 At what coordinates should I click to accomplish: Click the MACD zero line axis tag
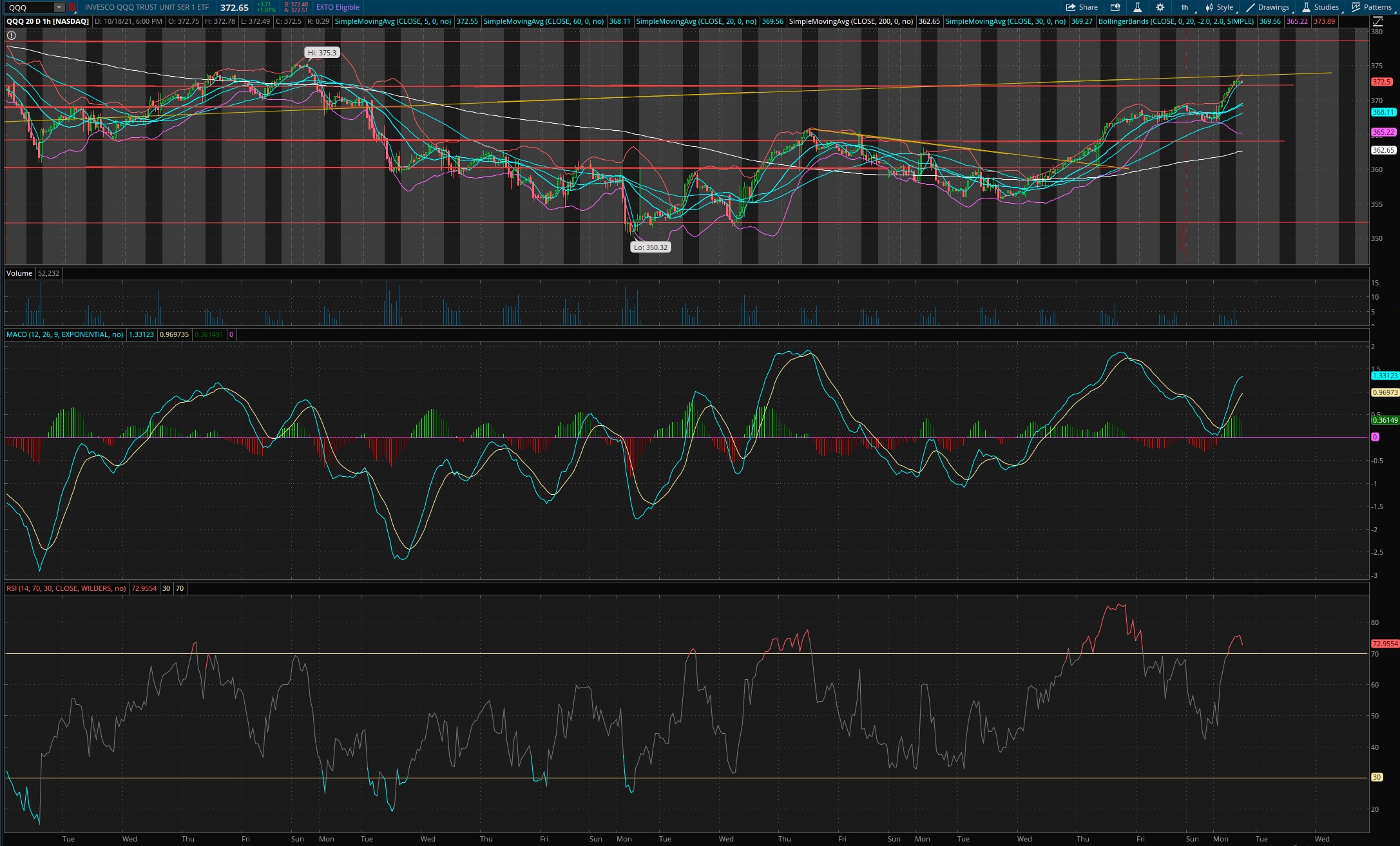click(x=1375, y=437)
